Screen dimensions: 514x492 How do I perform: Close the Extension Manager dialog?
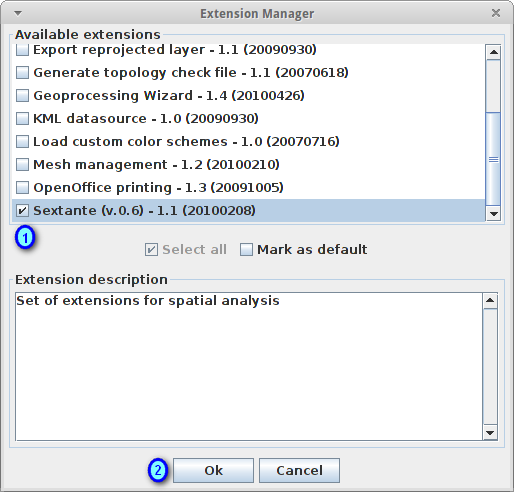coord(496,13)
